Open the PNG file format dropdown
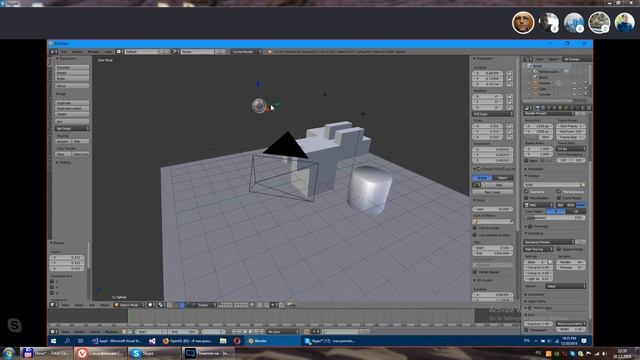The image size is (640, 360). (x=538, y=205)
